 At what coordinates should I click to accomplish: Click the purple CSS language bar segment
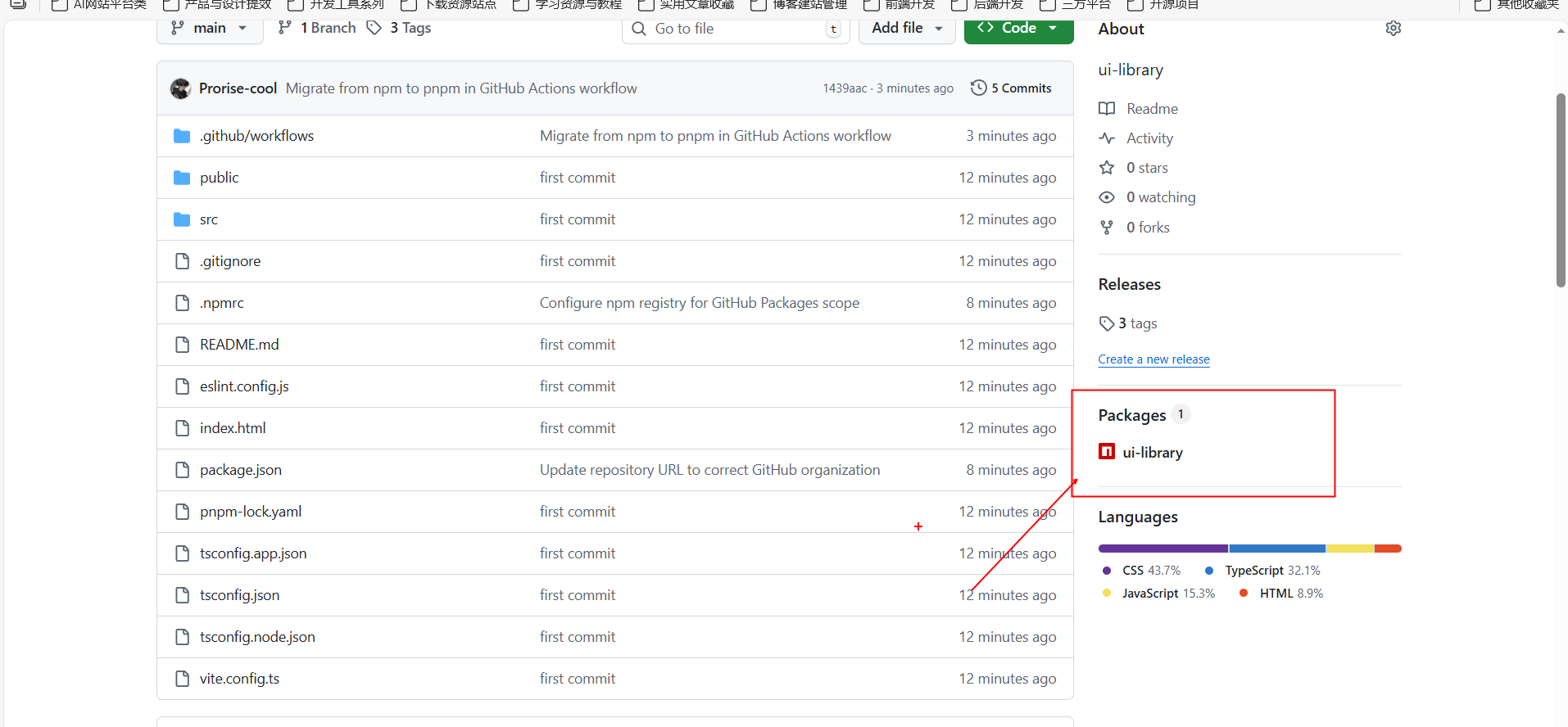1162,549
